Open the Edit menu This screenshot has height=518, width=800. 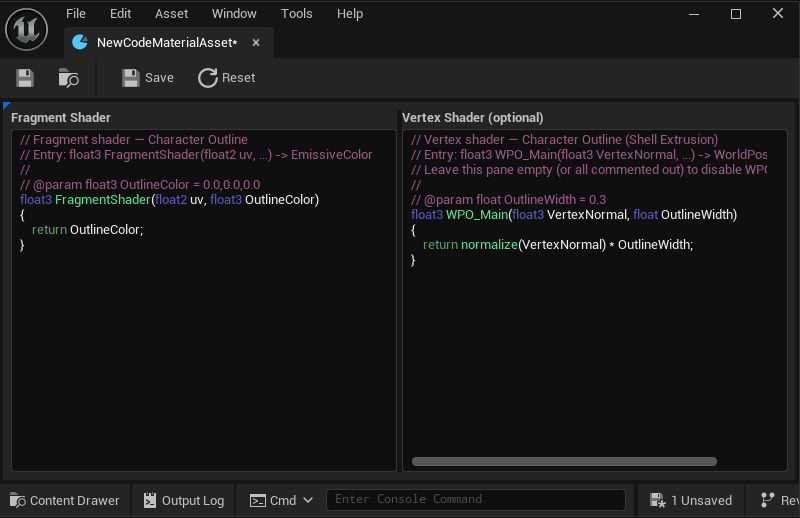pyautogui.click(x=120, y=14)
